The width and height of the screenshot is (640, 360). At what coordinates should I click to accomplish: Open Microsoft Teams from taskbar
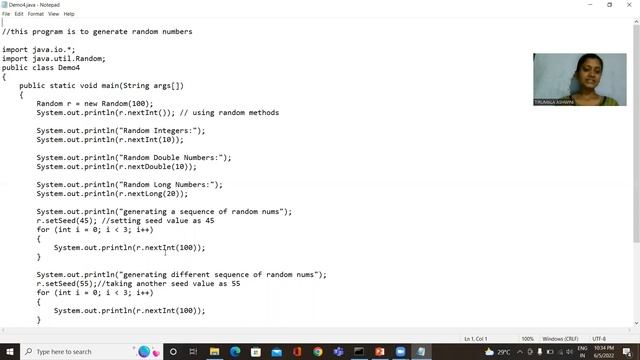click(x=338, y=351)
